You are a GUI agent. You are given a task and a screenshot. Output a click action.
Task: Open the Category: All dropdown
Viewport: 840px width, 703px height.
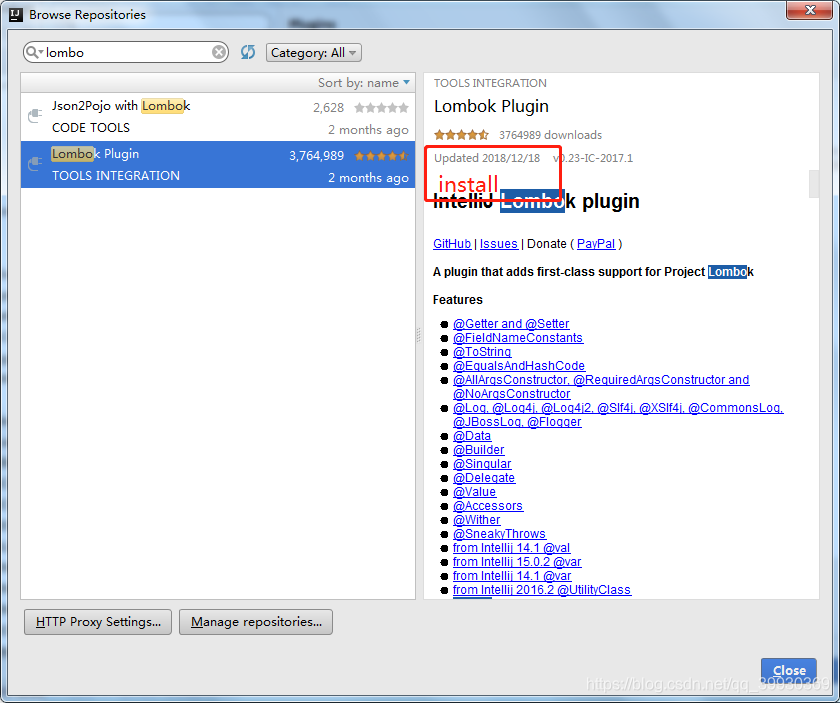(314, 53)
